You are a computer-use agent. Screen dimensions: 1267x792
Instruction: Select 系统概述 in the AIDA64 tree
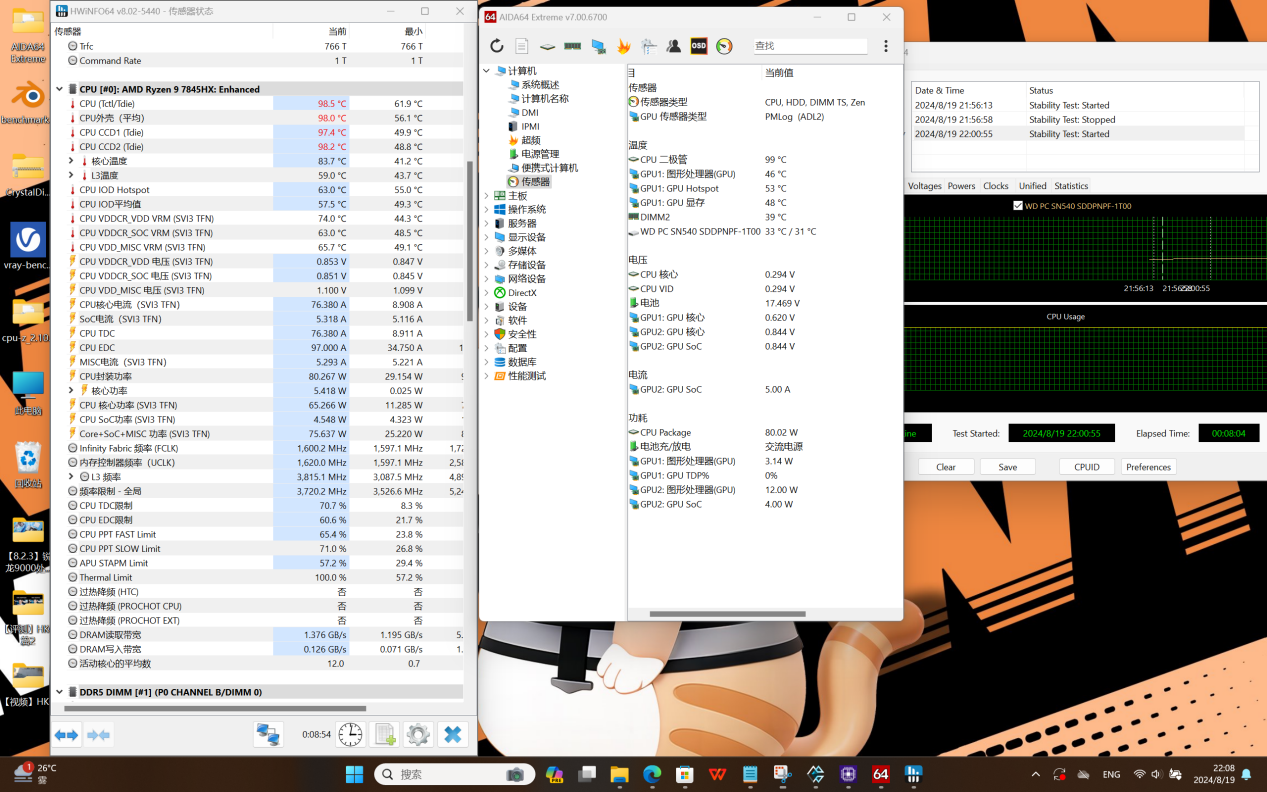540,85
